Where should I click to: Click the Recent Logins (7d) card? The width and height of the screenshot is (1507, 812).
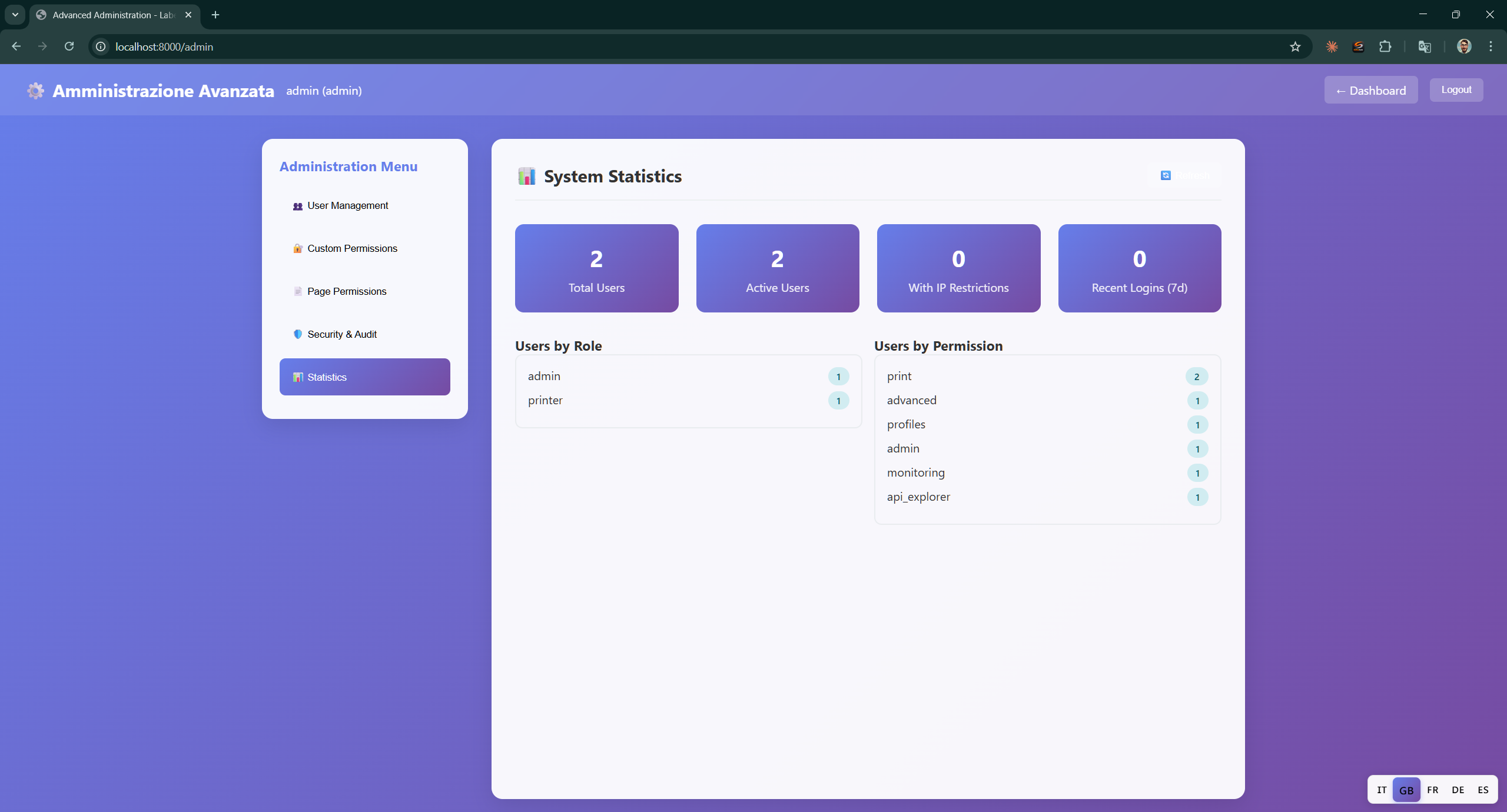click(x=1140, y=268)
